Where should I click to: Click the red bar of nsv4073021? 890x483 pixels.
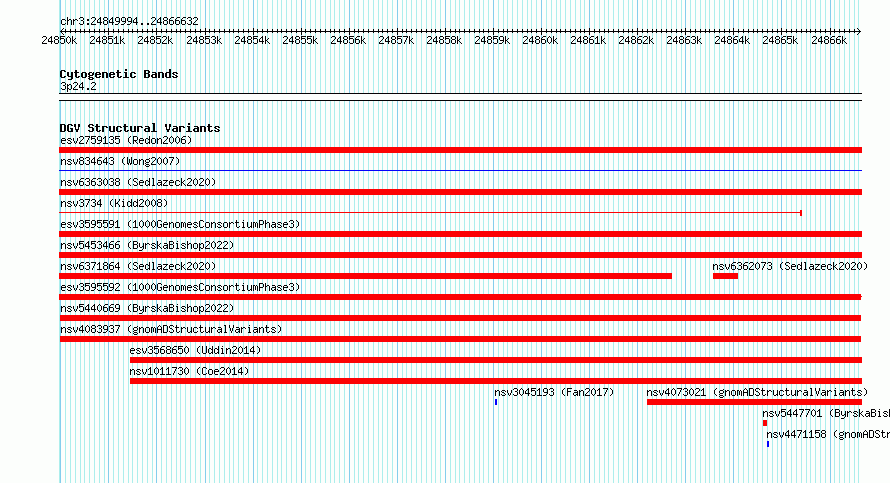pos(754,402)
